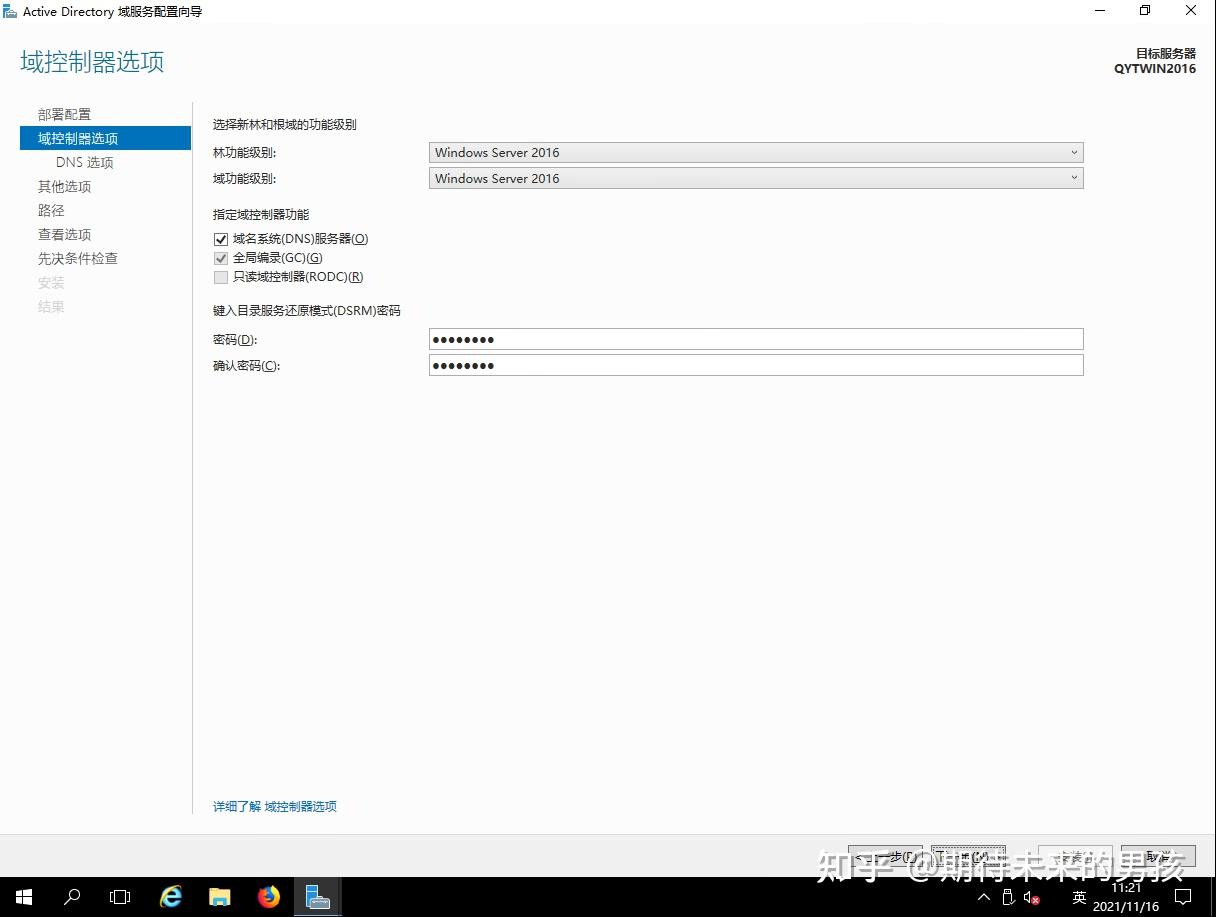
Task: Click 键入目录服务还原模式(DSRM)密码 text
Action: point(307,311)
